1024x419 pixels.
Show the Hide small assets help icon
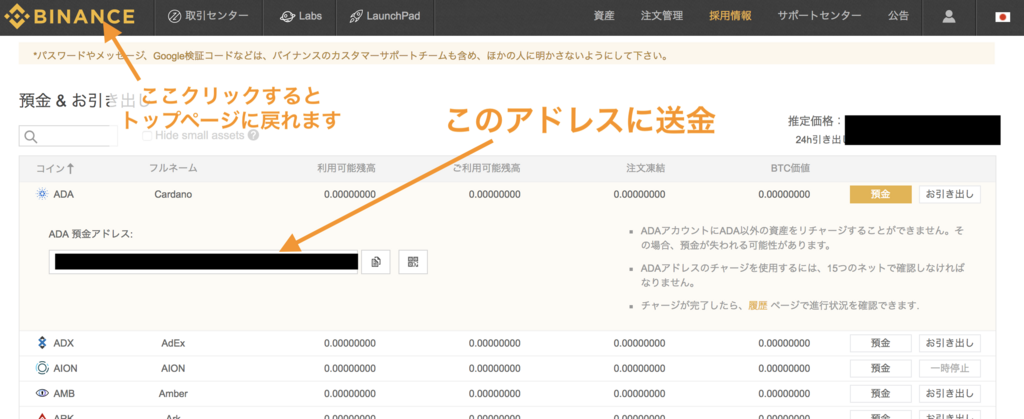(x=253, y=136)
